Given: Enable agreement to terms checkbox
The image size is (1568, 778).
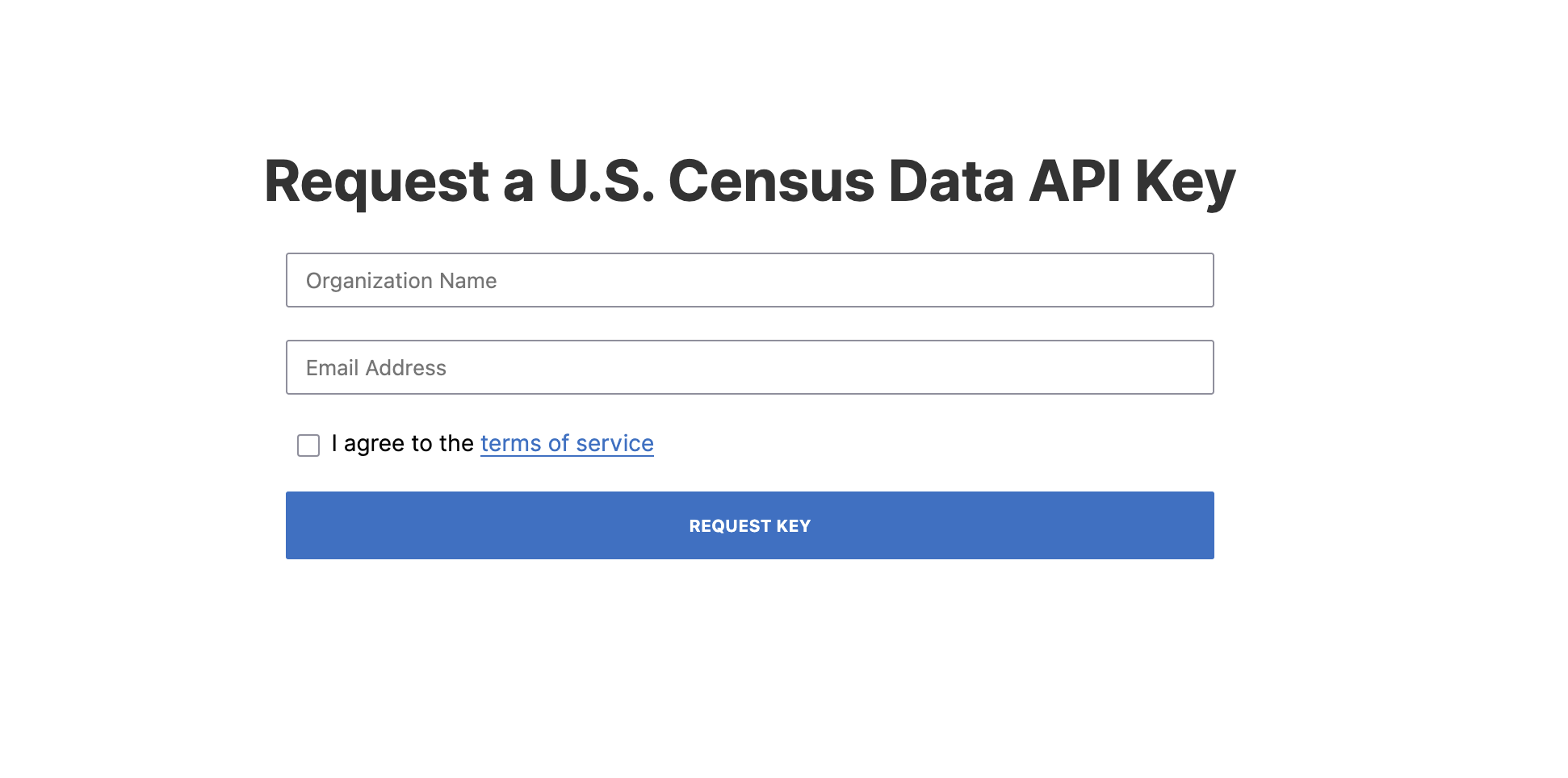Looking at the screenshot, I should click(x=308, y=445).
